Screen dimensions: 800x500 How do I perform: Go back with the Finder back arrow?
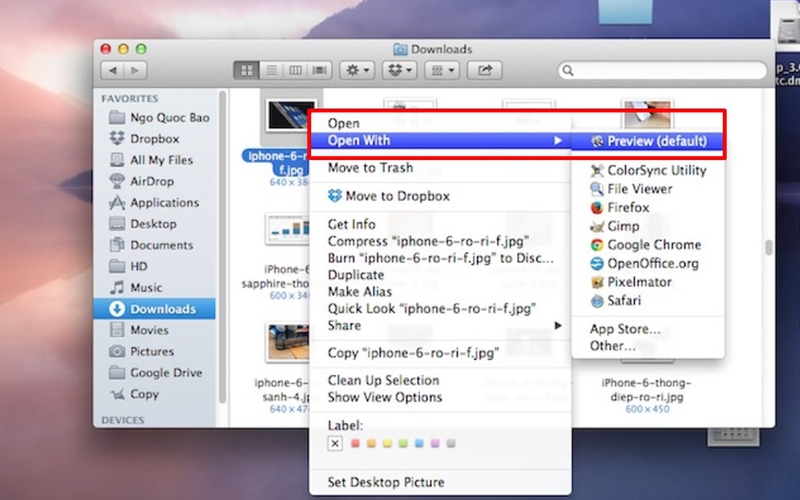pos(113,70)
